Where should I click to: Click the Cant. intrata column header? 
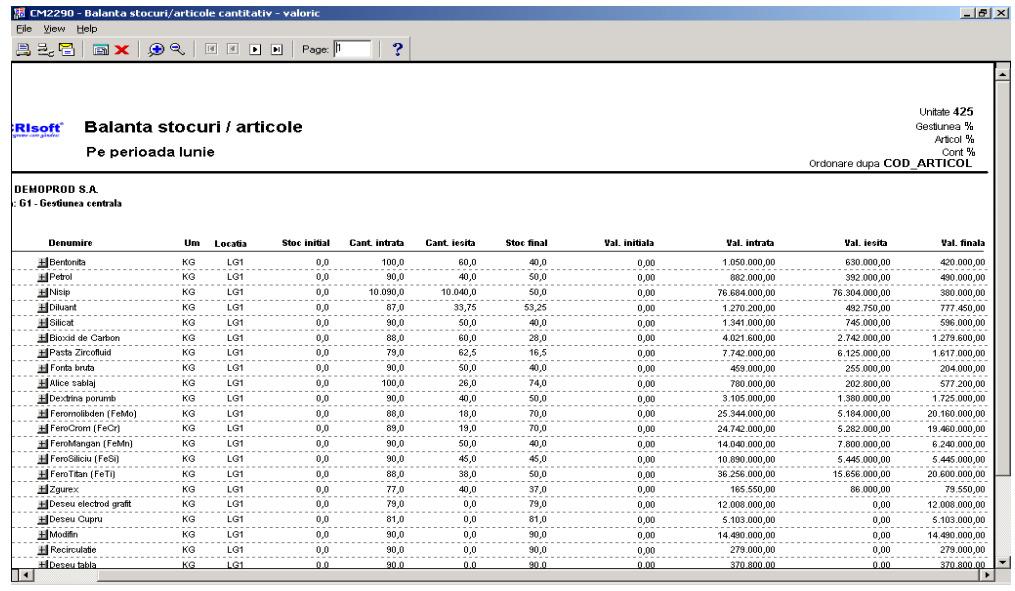tap(376, 243)
